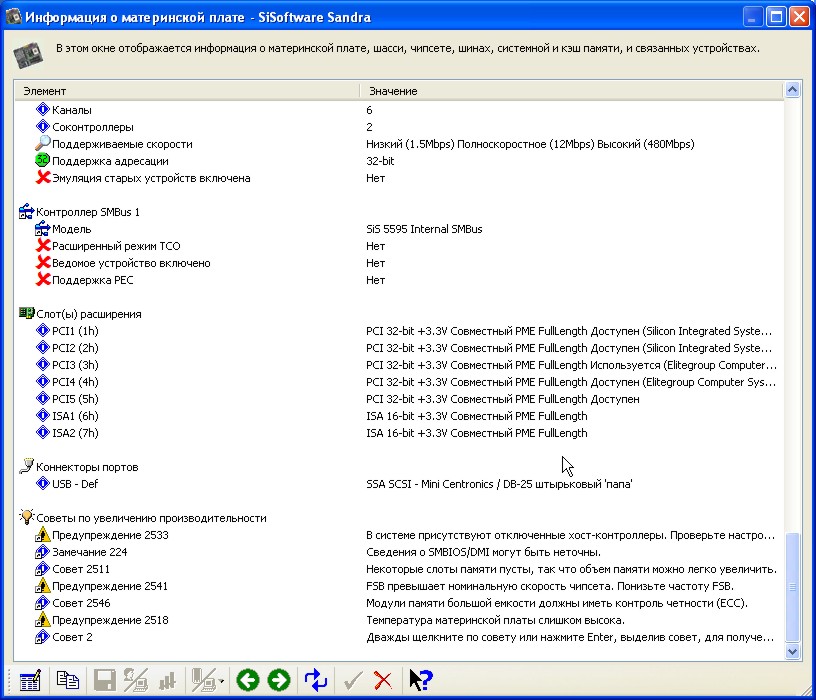The width and height of the screenshot is (816, 700).
Task: Click the warning icon for Предупреждение 2533
Action: (43, 535)
